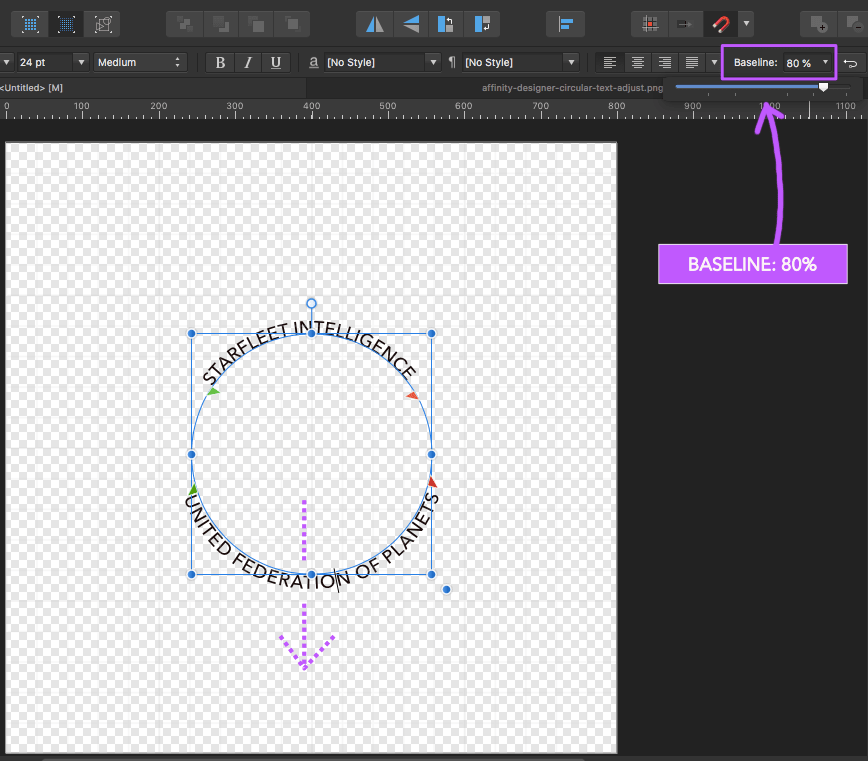Switch to the <Untitled> [M] document tab
Viewport: 868px width, 761px height.
pyautogui.click(x=32, y=88)
